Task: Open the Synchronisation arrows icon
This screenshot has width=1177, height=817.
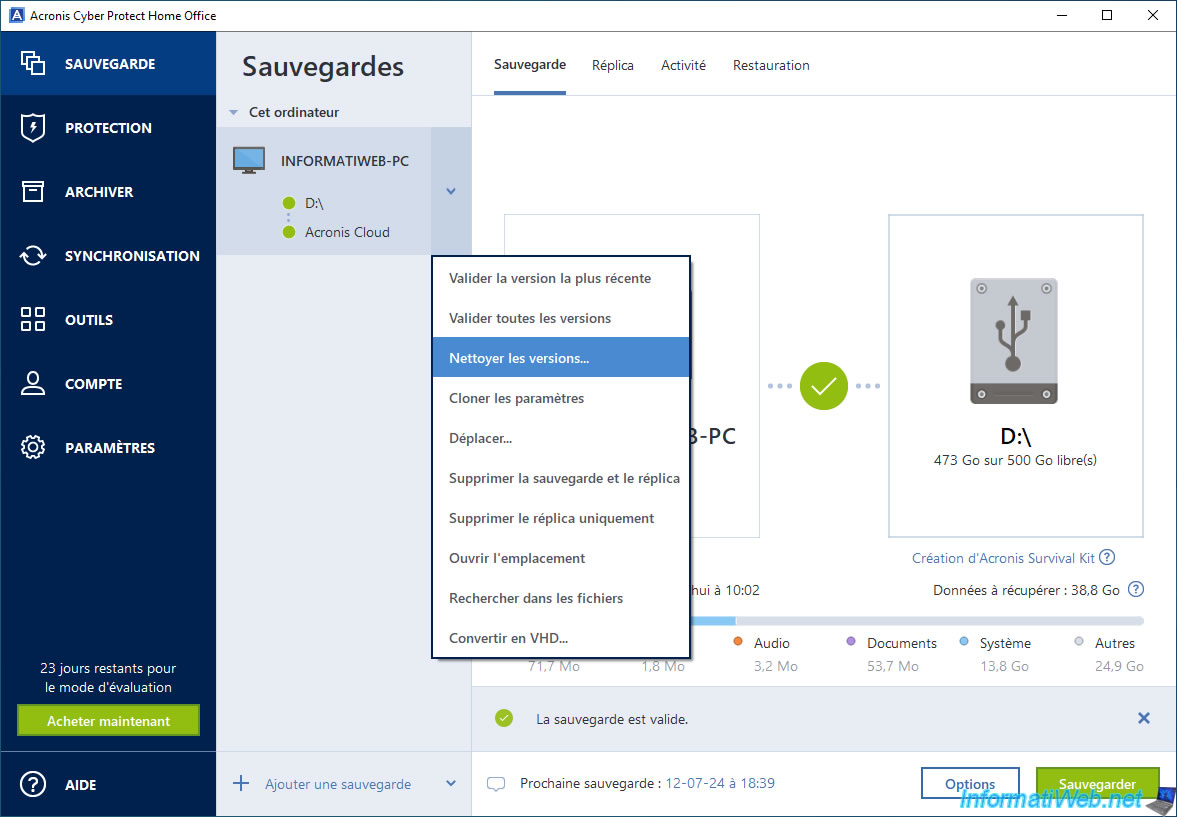Action: pyautogui.click(x=33, y=256)
